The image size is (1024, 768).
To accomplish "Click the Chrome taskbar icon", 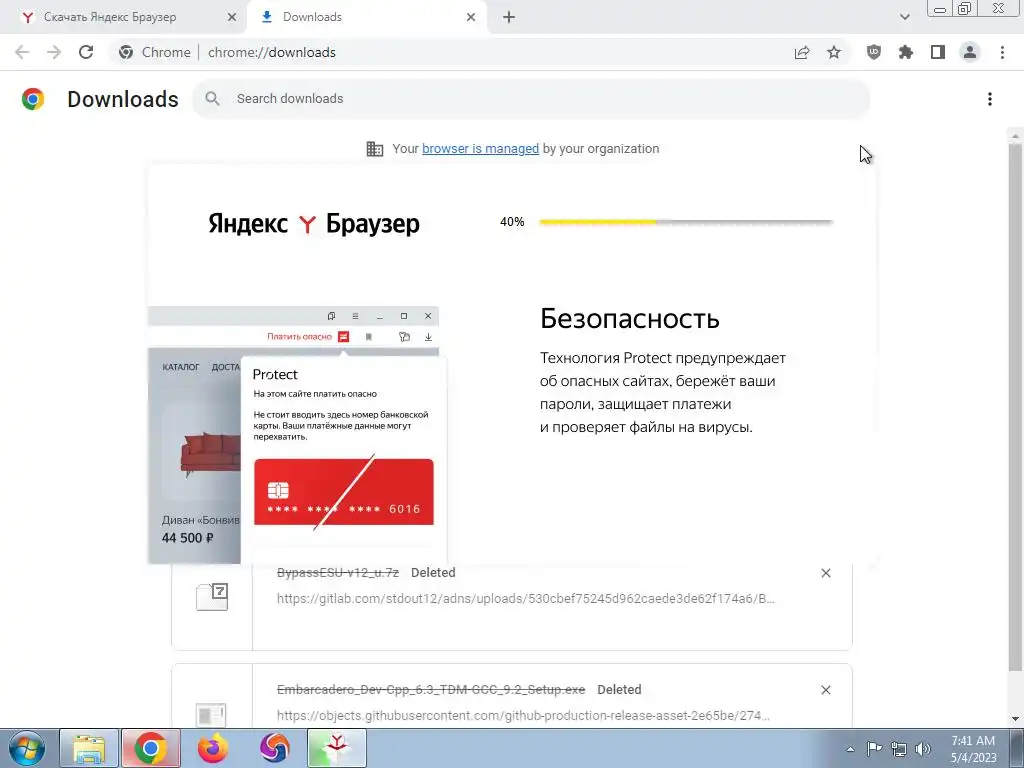I will point(150,748).
